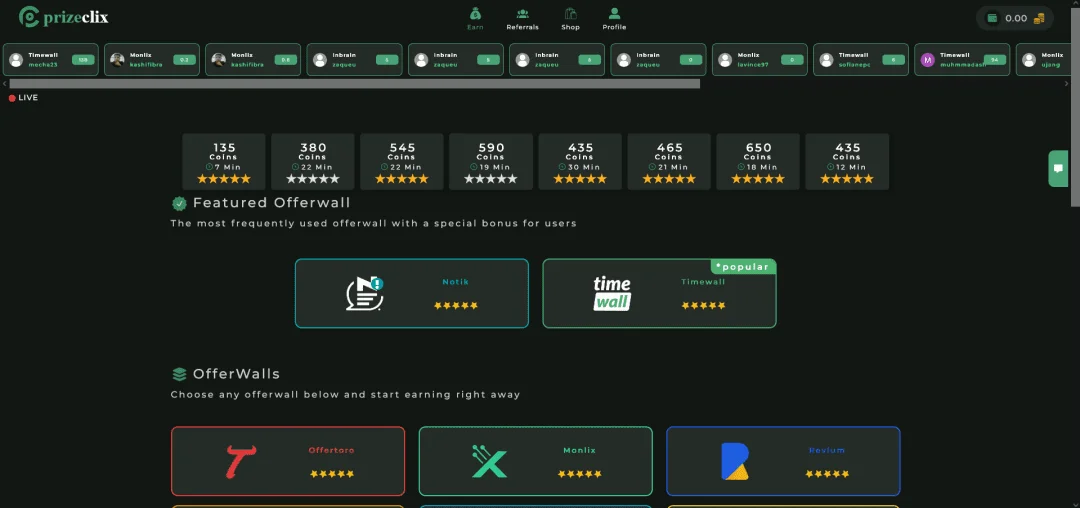This screenshot has height=508, width=1080.
Task: Click the prizeclix logo
Action: (63, 17)
